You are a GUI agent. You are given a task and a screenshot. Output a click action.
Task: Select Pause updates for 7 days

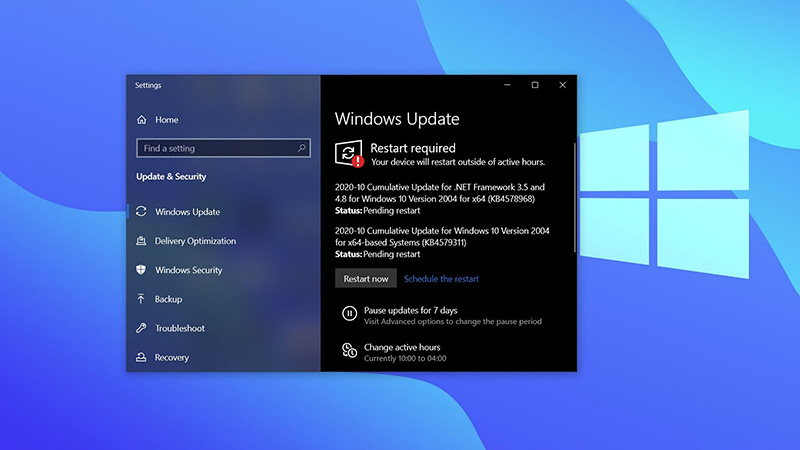(411, 310)
